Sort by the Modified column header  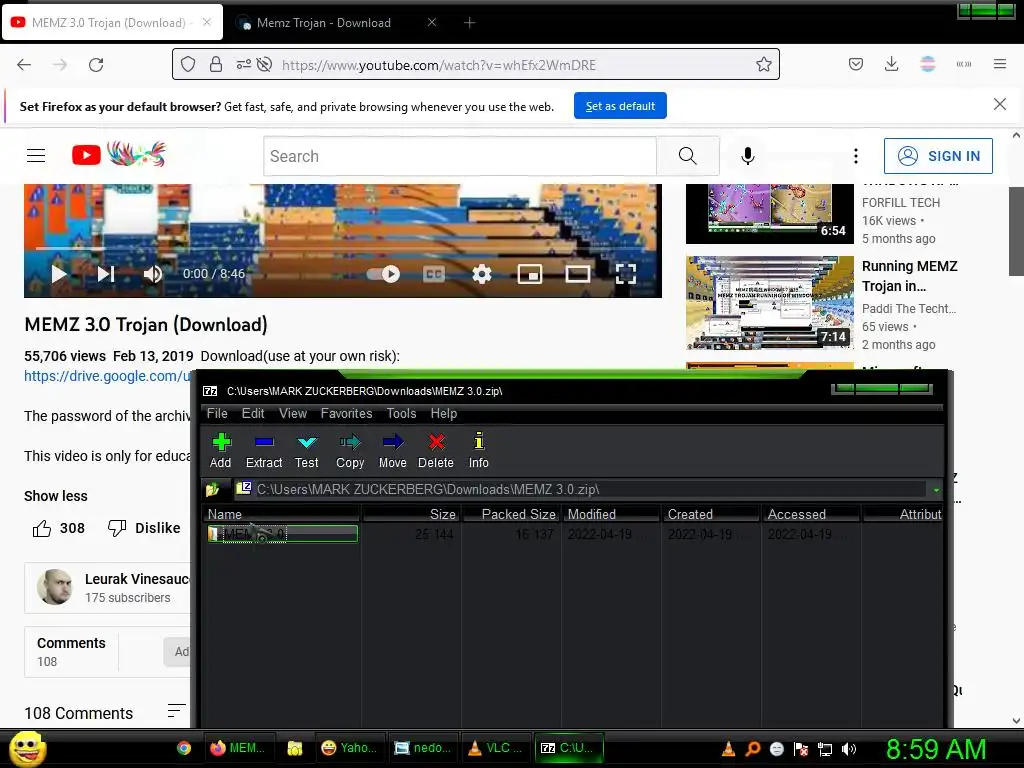(x=611, y=514)
